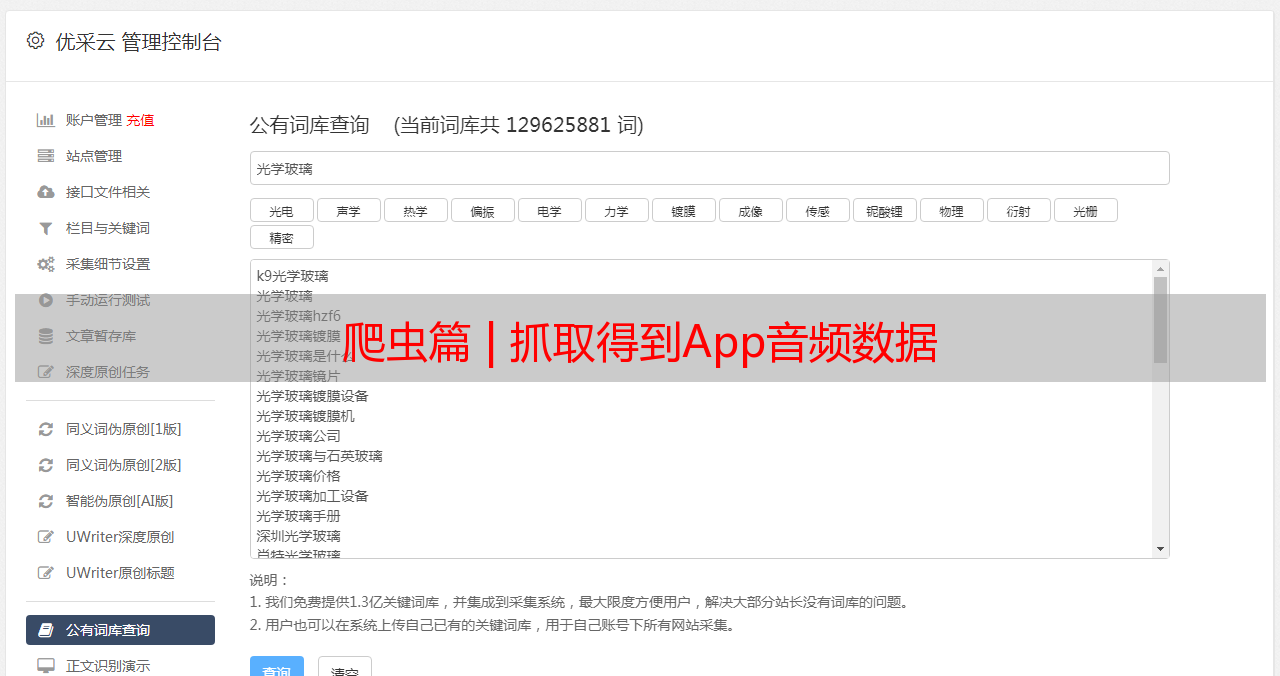
Task: Click the keyword search field containing 光学玻璃
Action: [x=709, y=168]
